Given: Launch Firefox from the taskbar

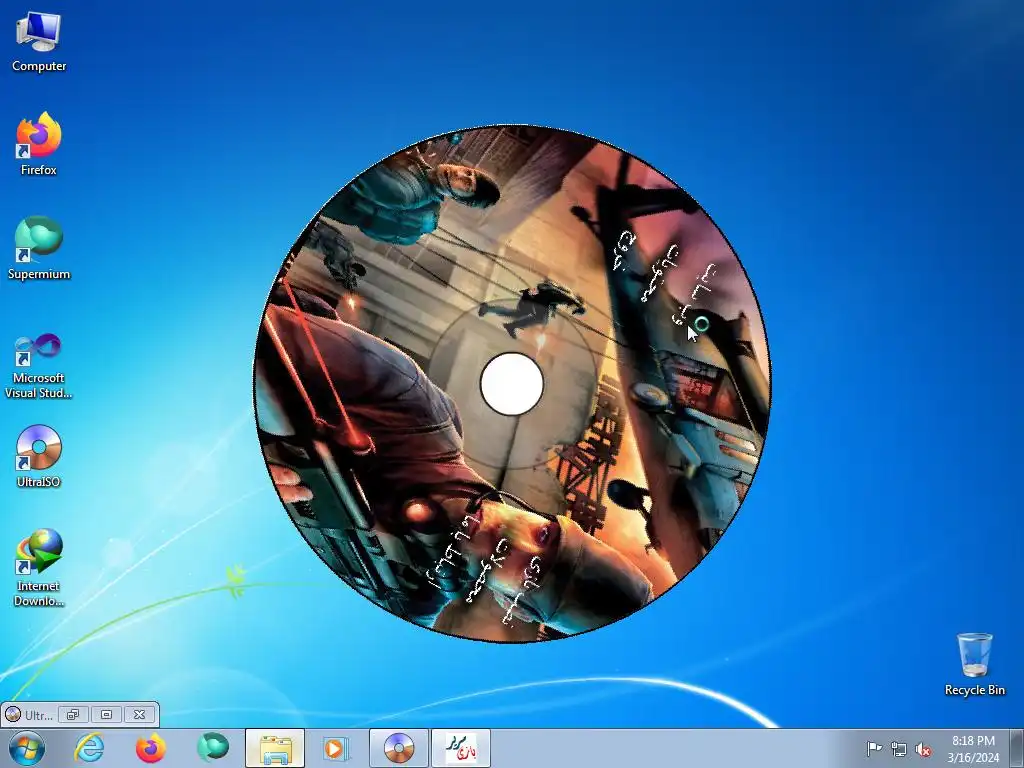Looking at the screenshot, I should point(150,748).
